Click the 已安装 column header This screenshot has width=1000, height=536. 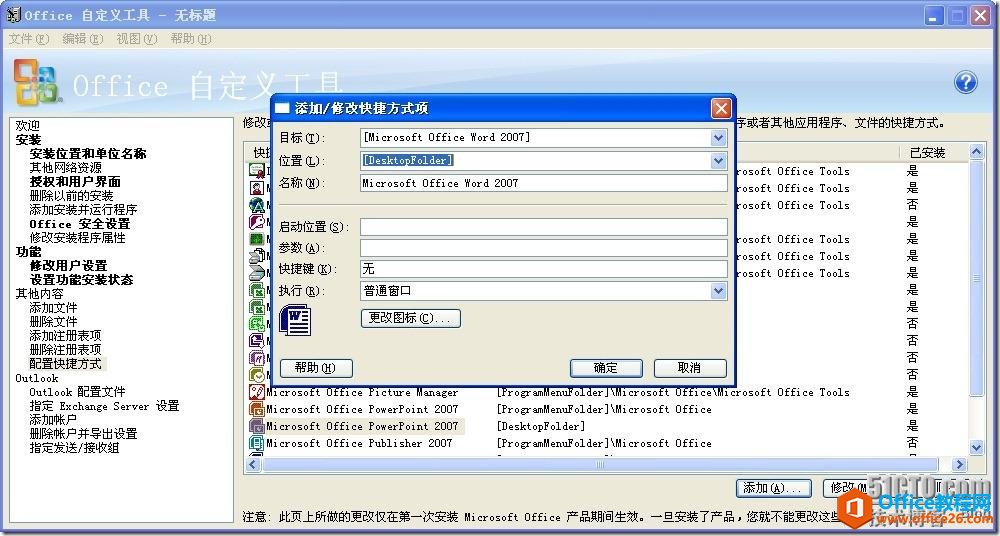[927, 153]
